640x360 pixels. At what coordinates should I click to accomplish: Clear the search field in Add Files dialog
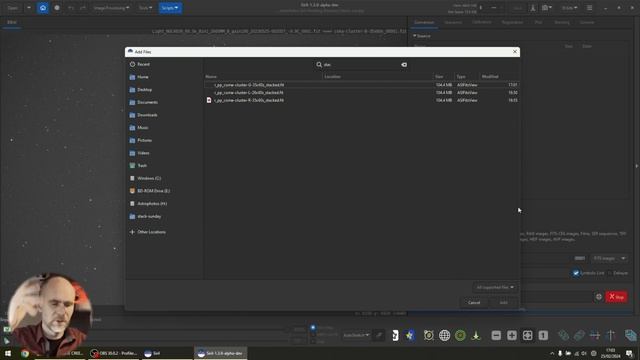pos(404,64)
